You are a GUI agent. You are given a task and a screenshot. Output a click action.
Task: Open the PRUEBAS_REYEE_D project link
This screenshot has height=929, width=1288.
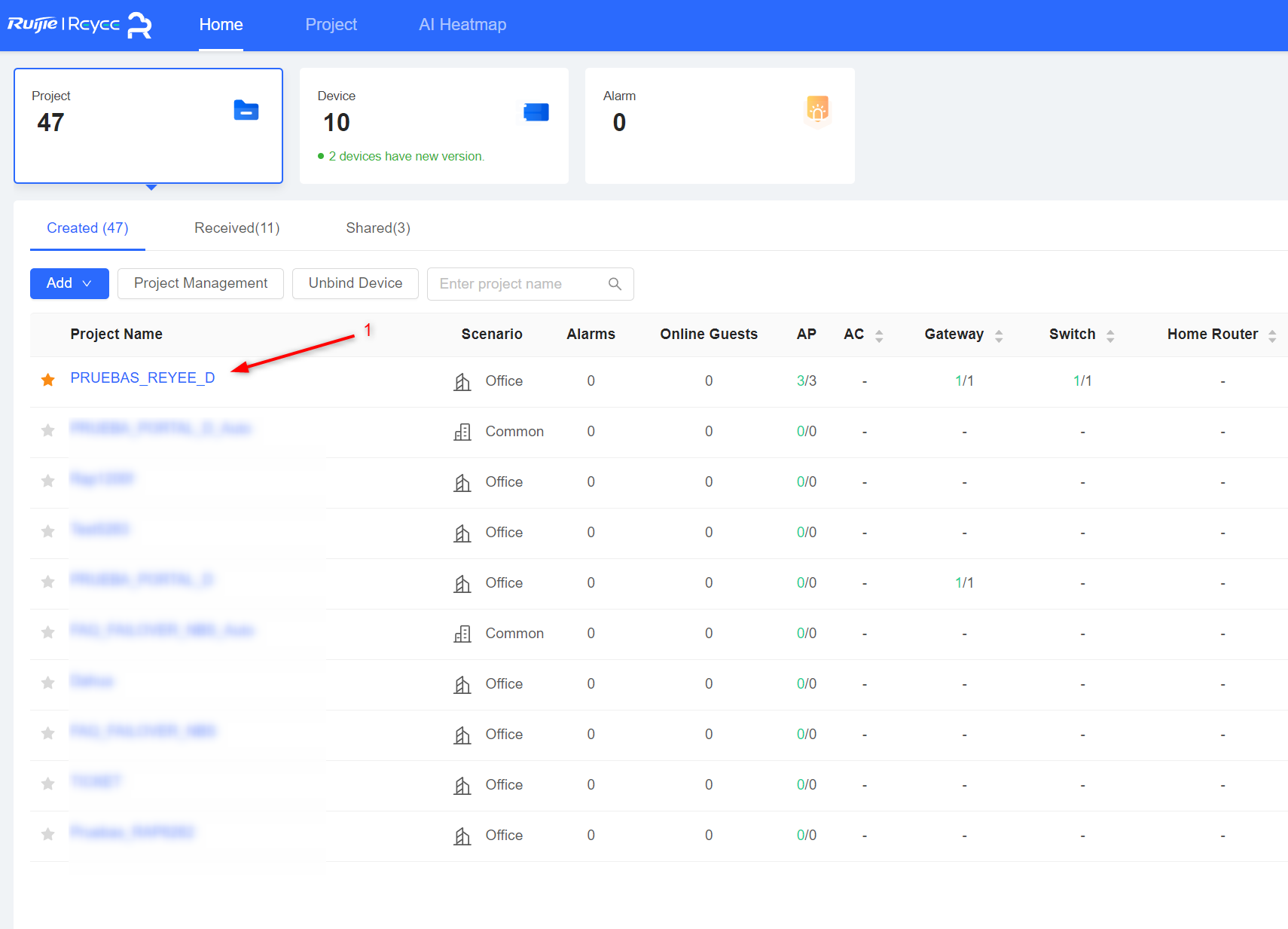click(142, 378)
